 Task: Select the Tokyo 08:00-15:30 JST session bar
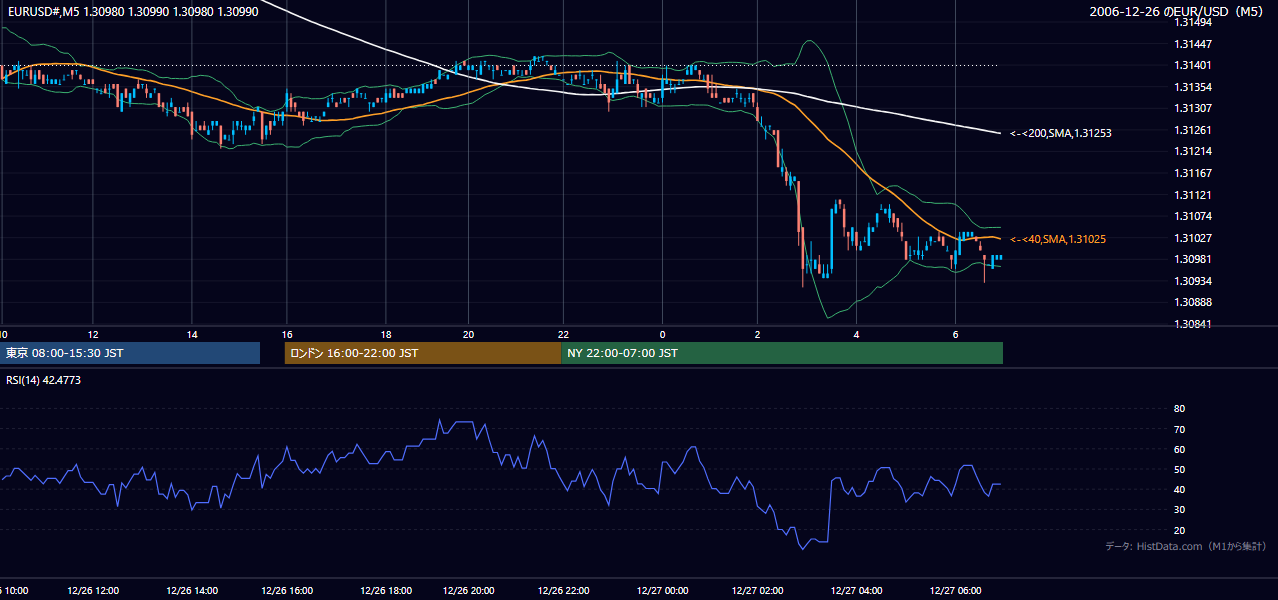[130, 353]
